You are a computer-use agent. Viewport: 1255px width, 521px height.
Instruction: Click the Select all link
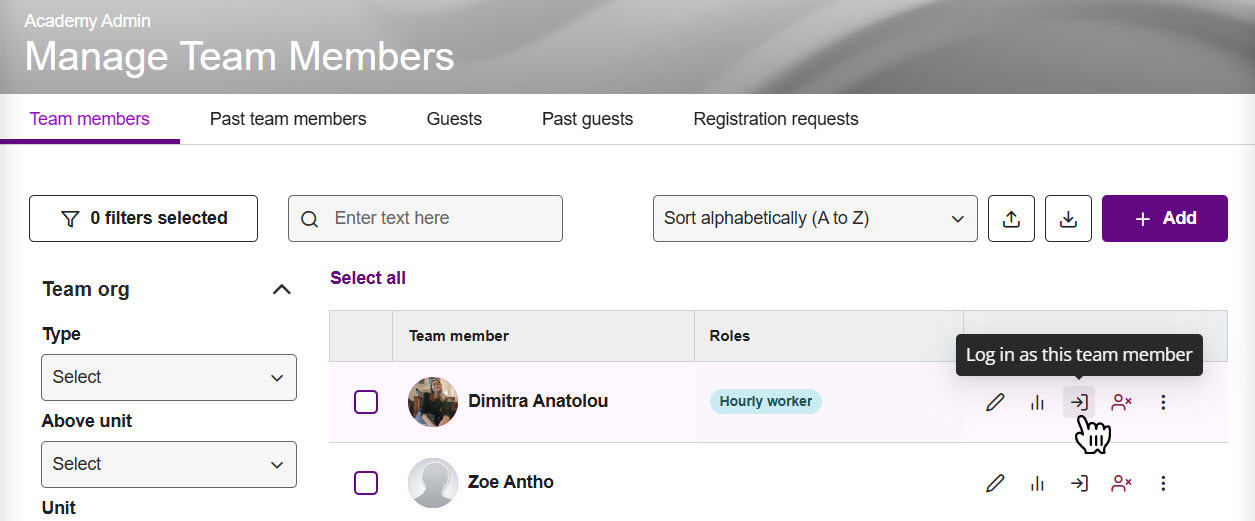point(368,278)
